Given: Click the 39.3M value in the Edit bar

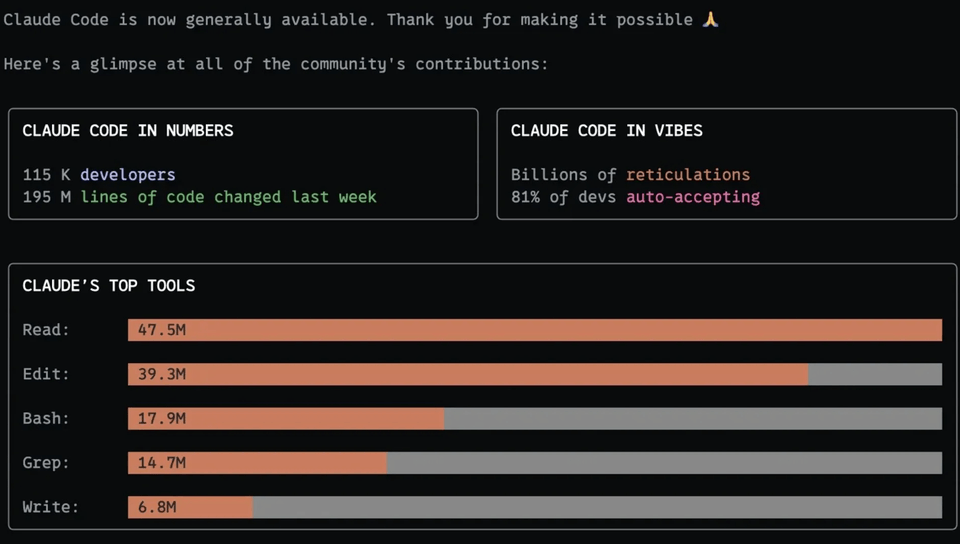Looking at the screenshot, I should (x=162, y=374).
